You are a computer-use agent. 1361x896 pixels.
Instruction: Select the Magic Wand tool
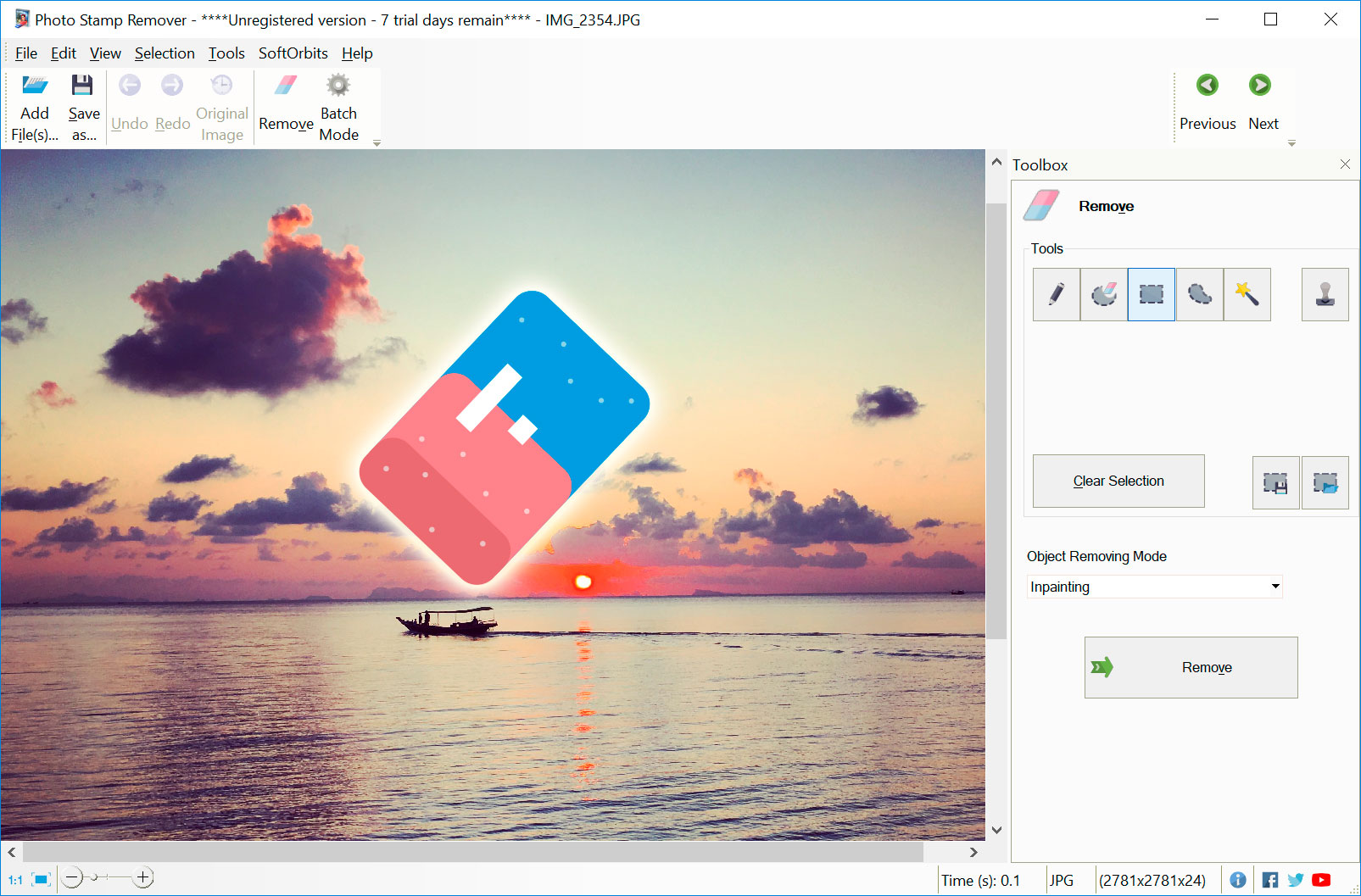coord(1247,294)
